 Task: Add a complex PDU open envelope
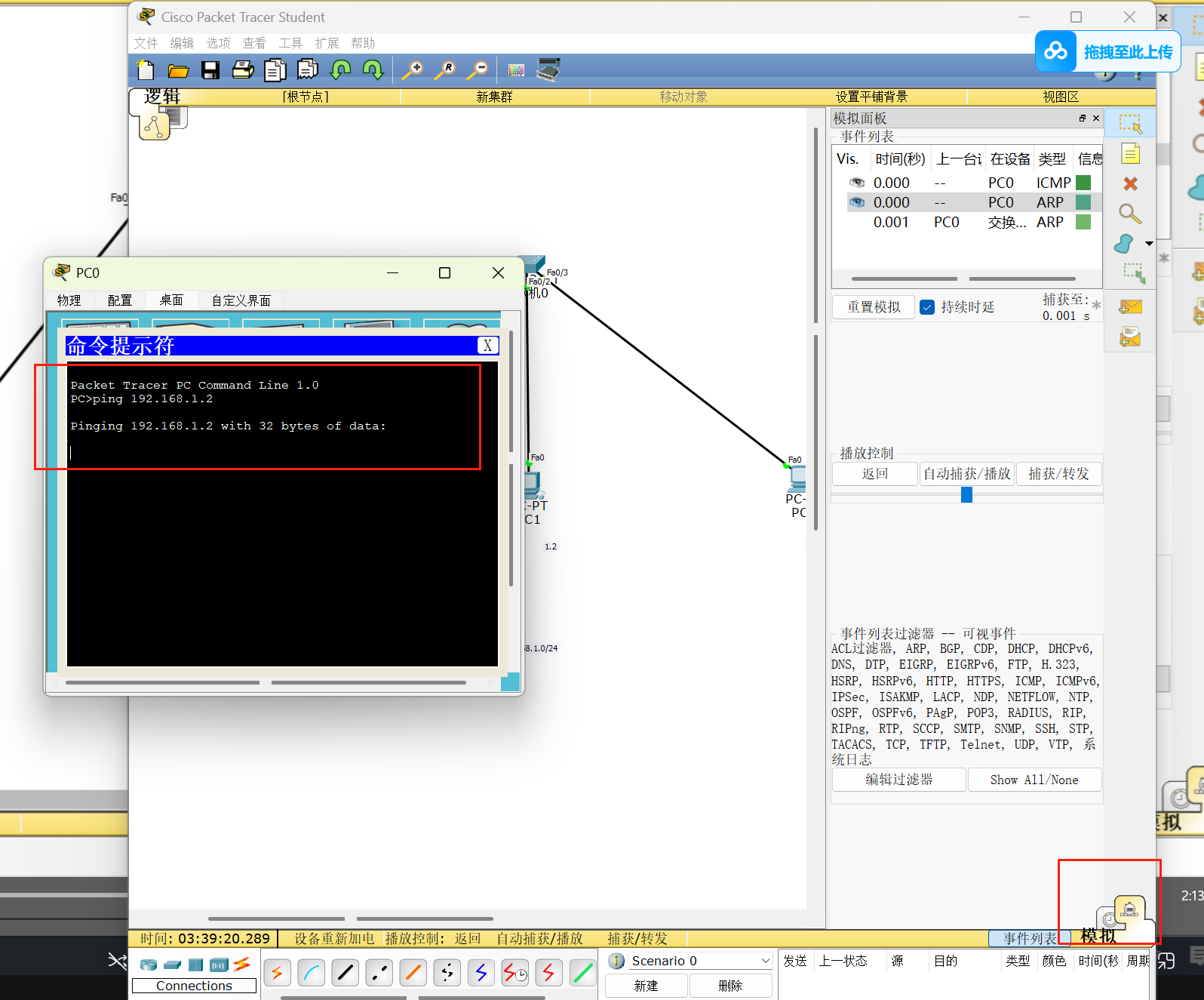pos(1130,337)
